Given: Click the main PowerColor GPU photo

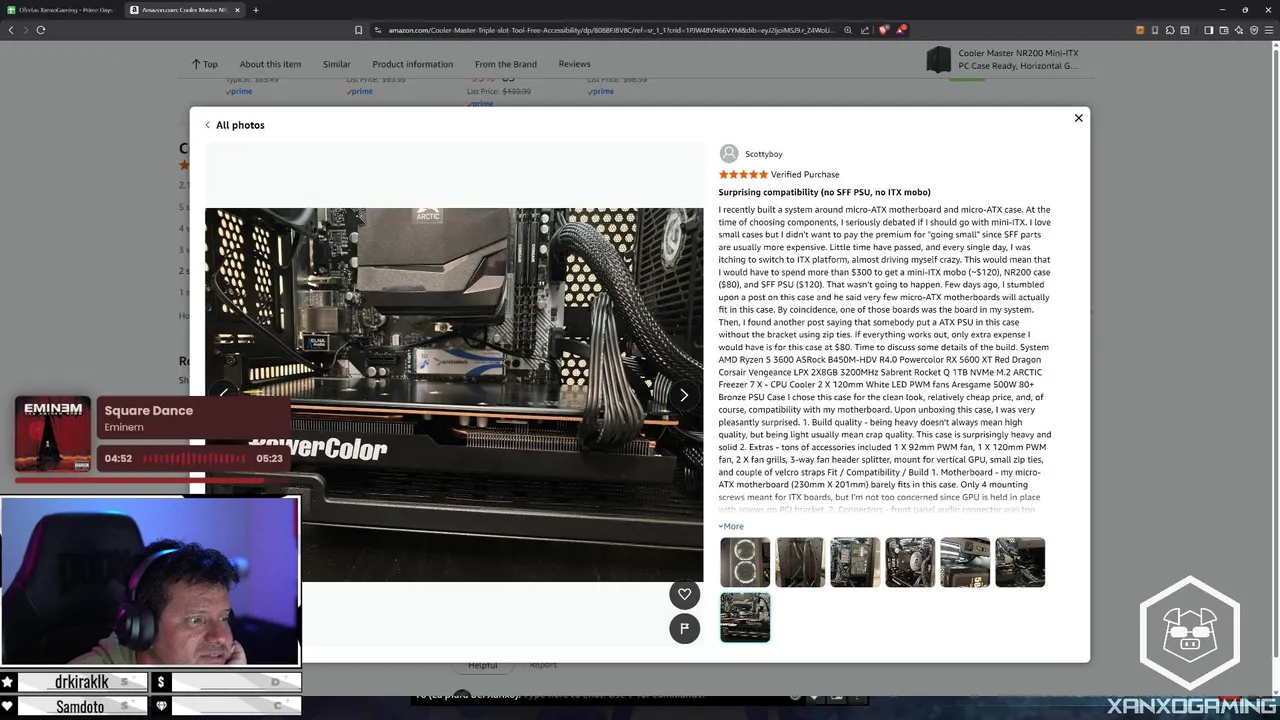Looking at the screenshot, I should tap(454, 395).
